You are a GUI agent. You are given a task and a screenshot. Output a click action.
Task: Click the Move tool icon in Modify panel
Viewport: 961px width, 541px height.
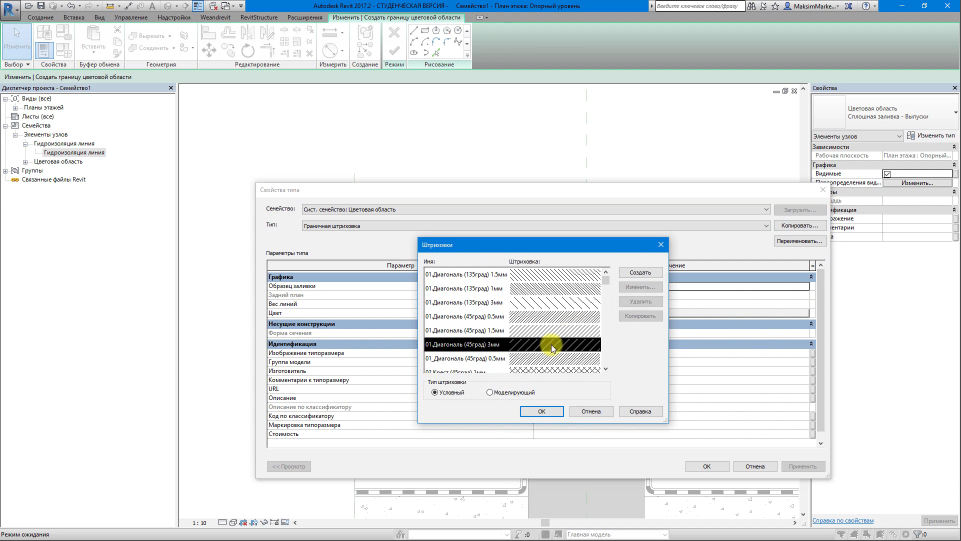coord(208,50)
